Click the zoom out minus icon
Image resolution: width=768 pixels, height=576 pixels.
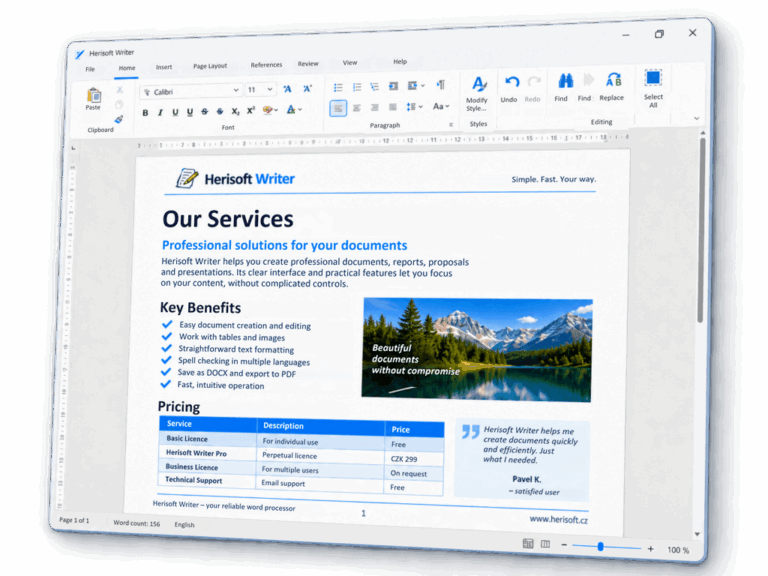564,545
